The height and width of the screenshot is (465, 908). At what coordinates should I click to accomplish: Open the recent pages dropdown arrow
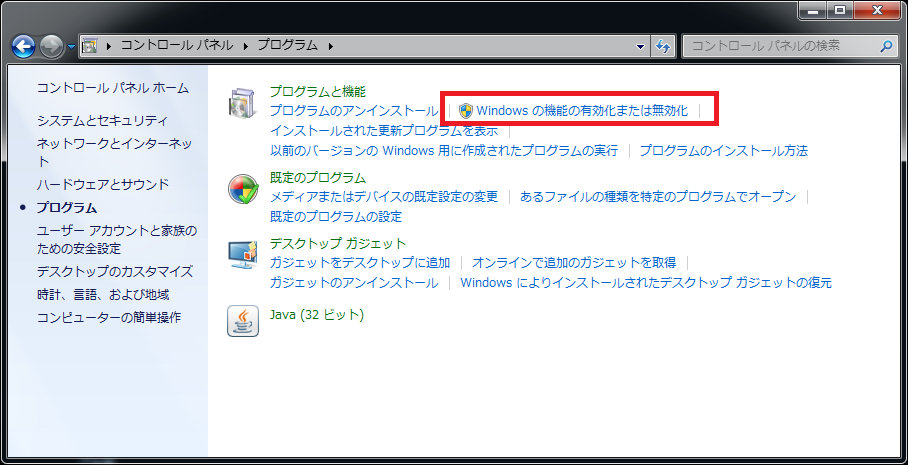point(71,47)
